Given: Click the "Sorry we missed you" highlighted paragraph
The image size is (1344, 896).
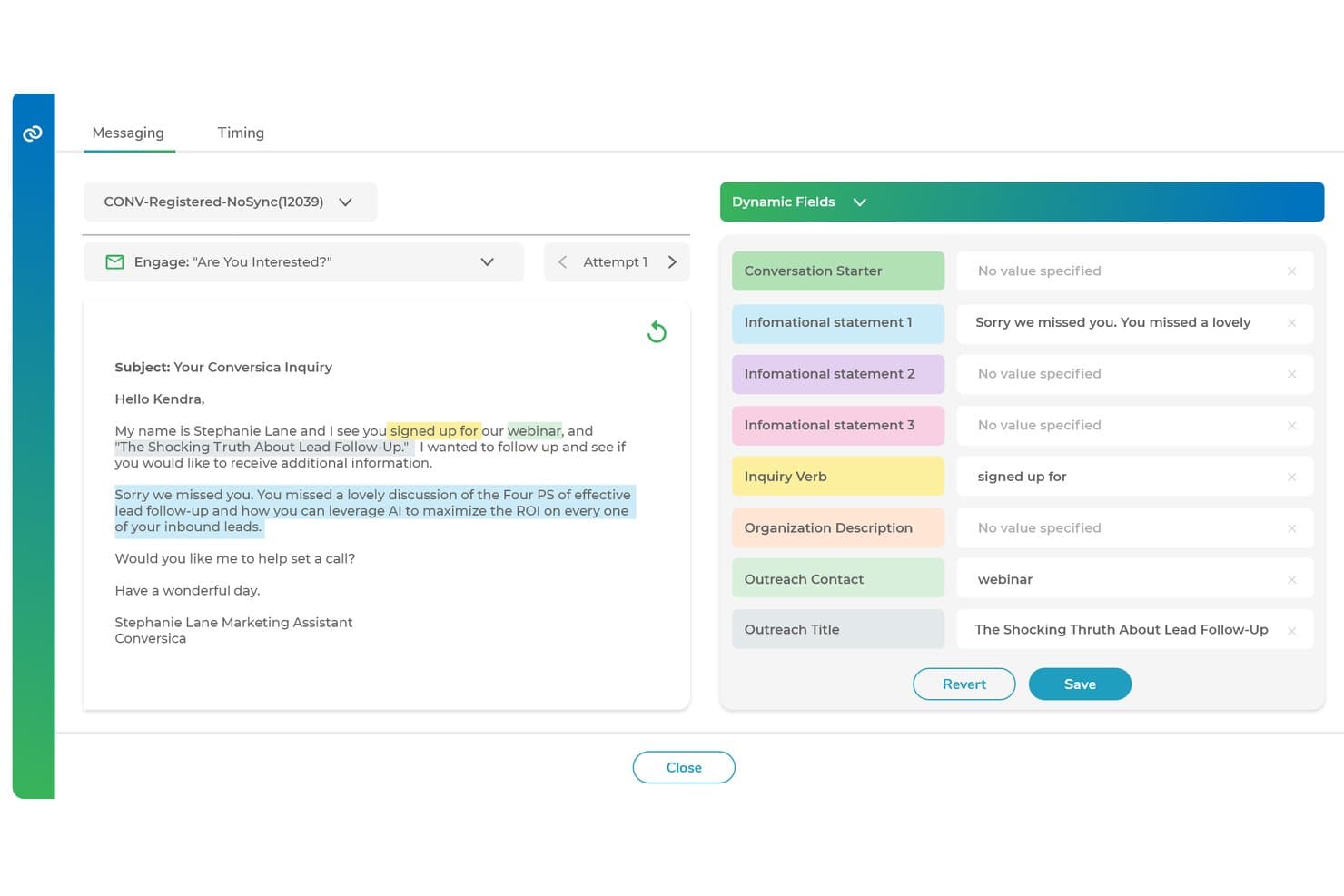Looking at the screenshot, I should 374,510.
